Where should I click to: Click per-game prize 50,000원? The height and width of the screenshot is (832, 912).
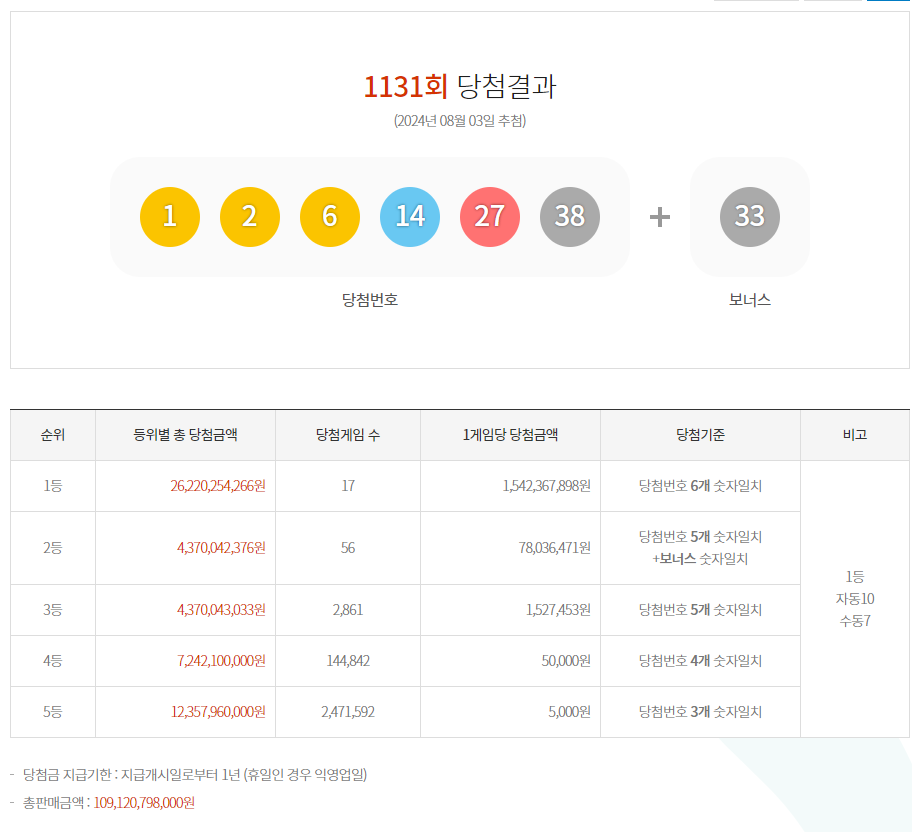point(567,661)
